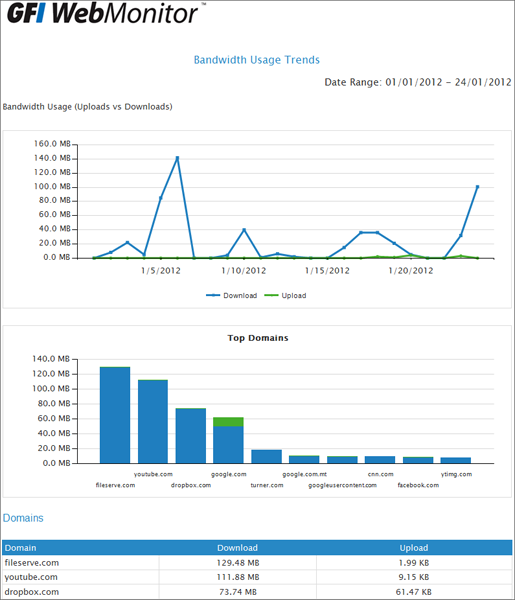Select the Bandwidth Usage Trends title

click(x=257, y=60)
